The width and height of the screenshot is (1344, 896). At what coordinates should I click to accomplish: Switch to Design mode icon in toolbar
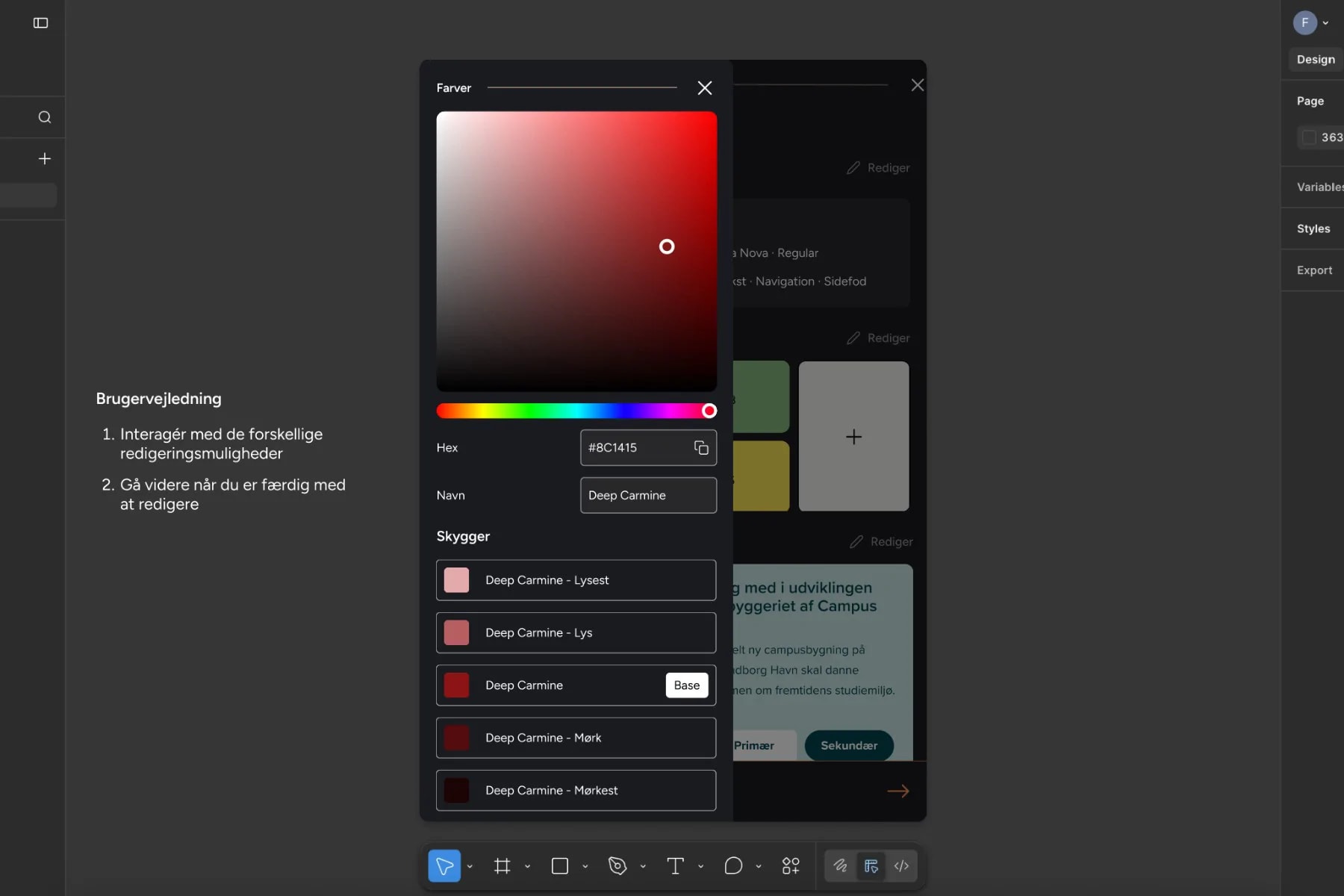point(871,866)
